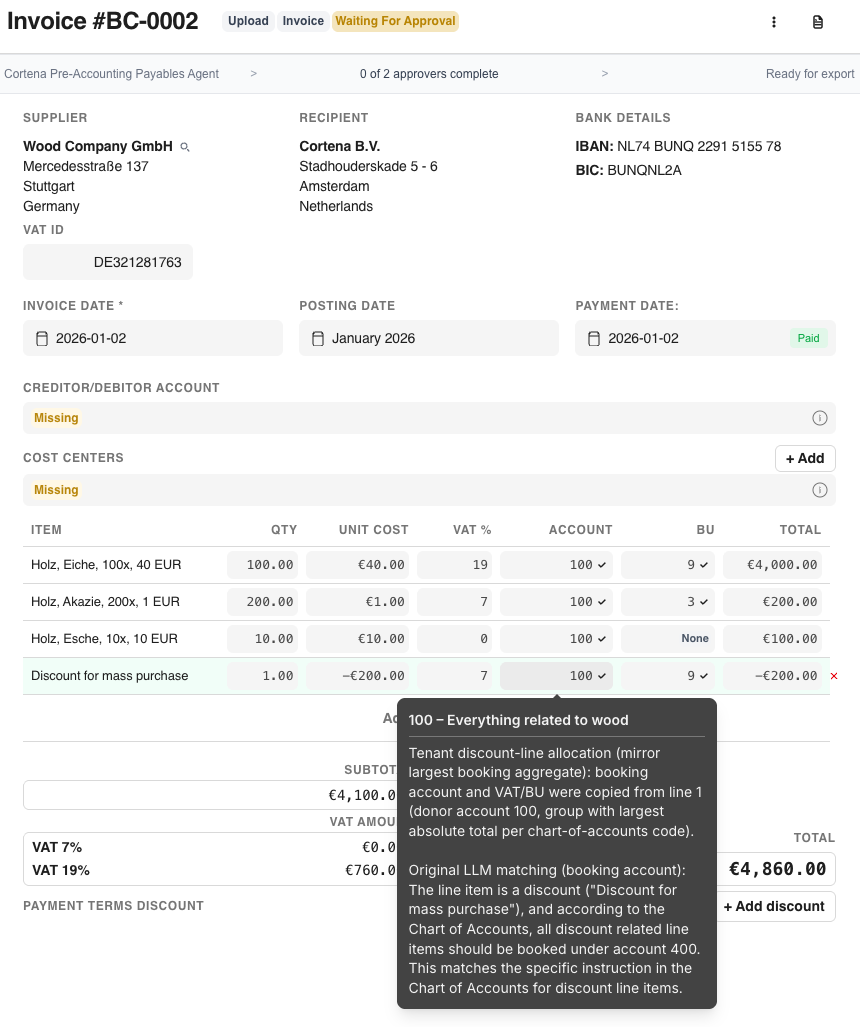Edit quantity 10.00 for Holz, Esche
Viewport: 860px width, 1027px height.
pyautogui.click(x=263, y=639)
